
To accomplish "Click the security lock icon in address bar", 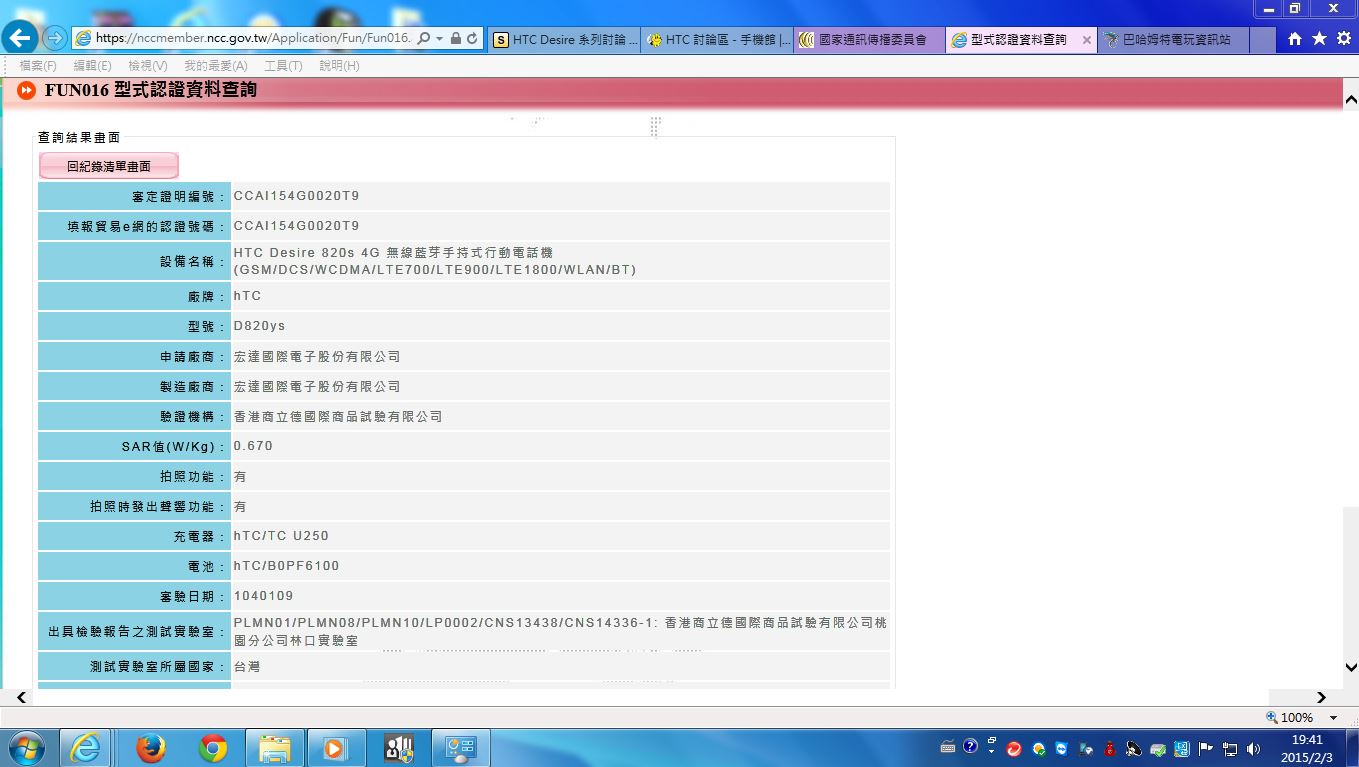I will pos(455,39).
